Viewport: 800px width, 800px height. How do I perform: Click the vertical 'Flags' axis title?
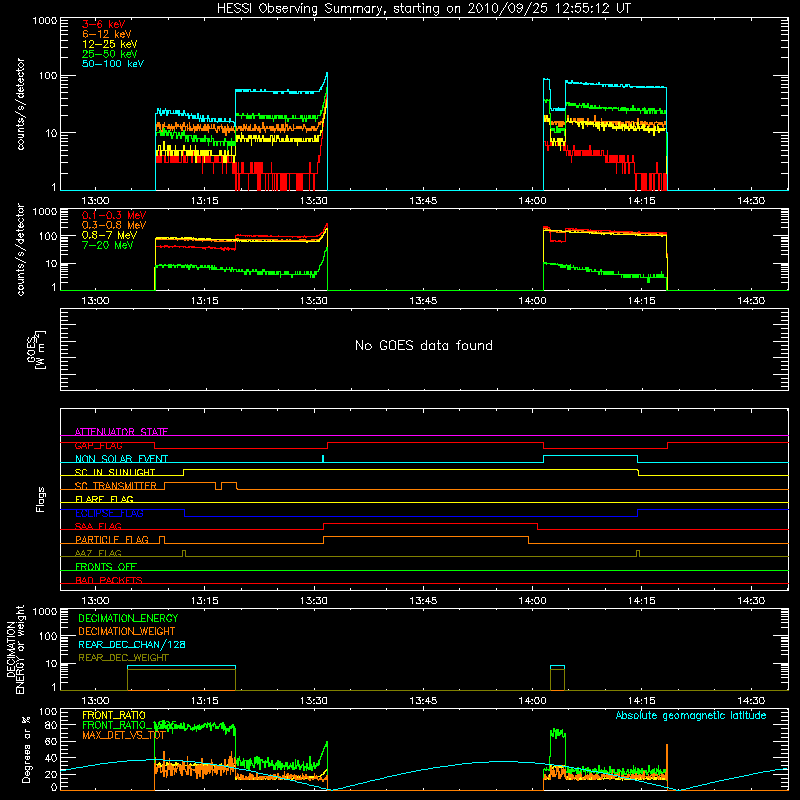tap(41, 499)
